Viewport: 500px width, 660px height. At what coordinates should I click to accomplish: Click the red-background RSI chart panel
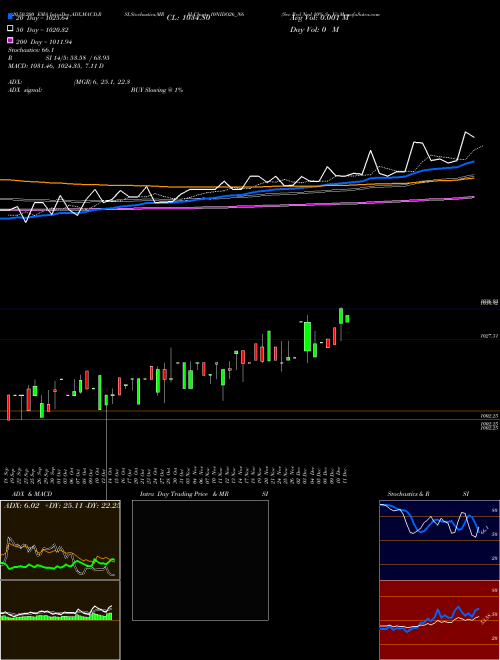tap(439, 620)
